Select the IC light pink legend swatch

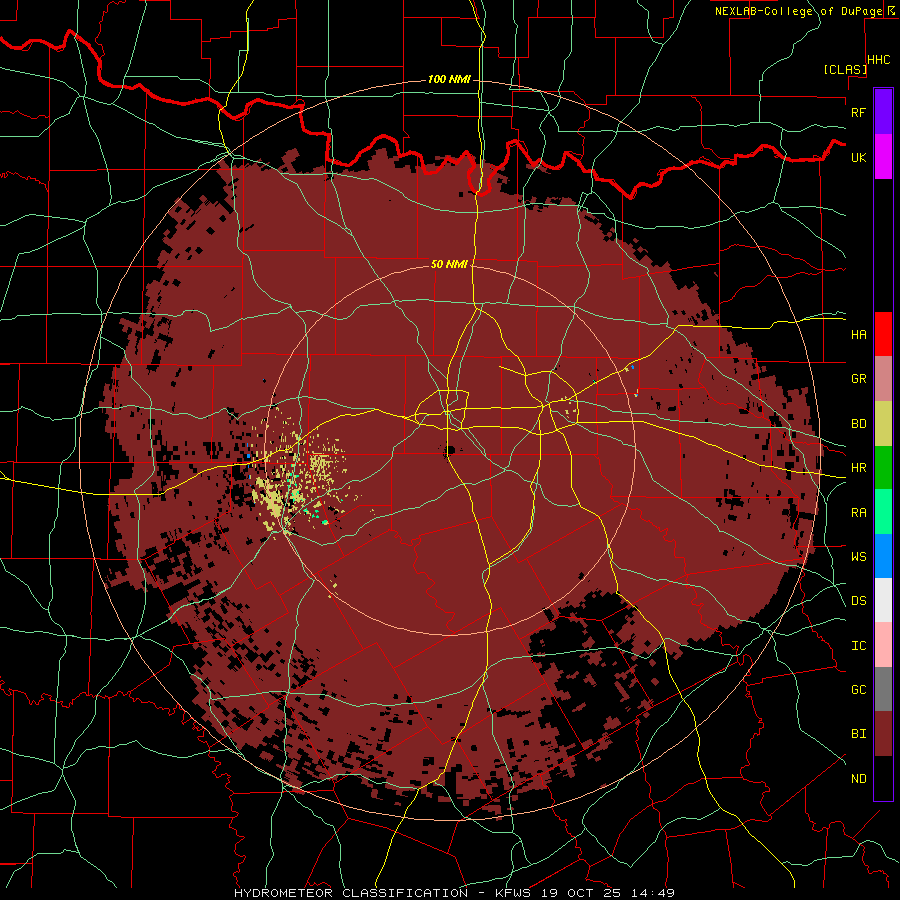tap(883, 645)
